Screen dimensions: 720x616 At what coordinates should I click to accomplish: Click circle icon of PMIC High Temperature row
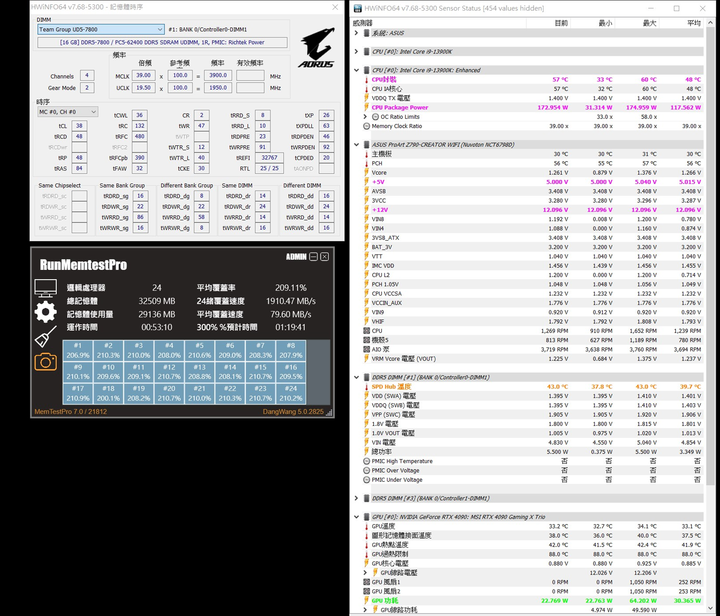pos(366,461)
